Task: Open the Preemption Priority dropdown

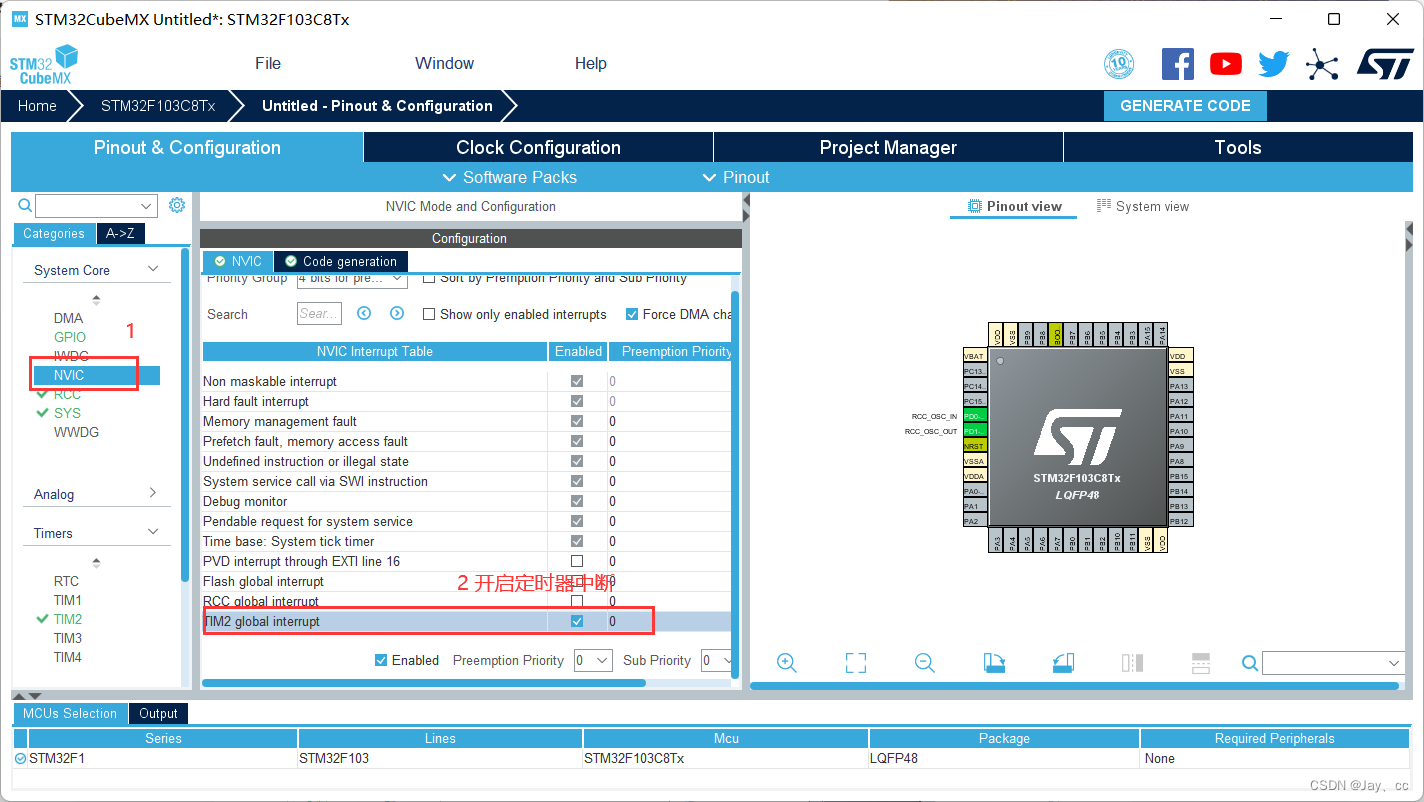Action: pyautogui.click(x=593, y=660)
